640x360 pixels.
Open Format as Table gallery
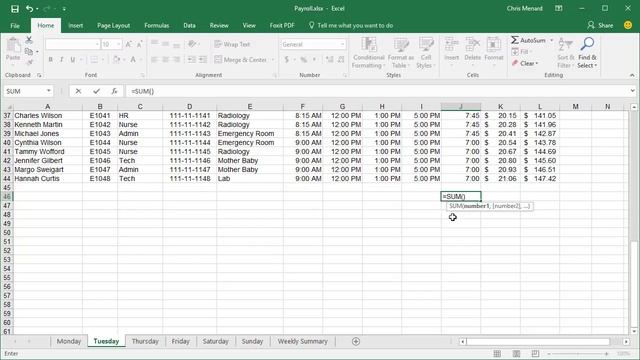click(x=401, y=53)
